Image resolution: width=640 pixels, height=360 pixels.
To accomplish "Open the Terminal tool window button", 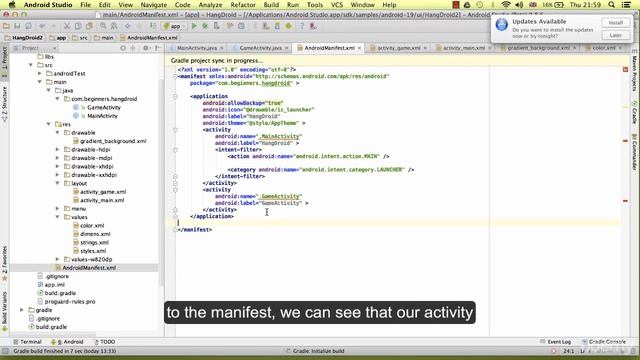I will coord(27,342).
